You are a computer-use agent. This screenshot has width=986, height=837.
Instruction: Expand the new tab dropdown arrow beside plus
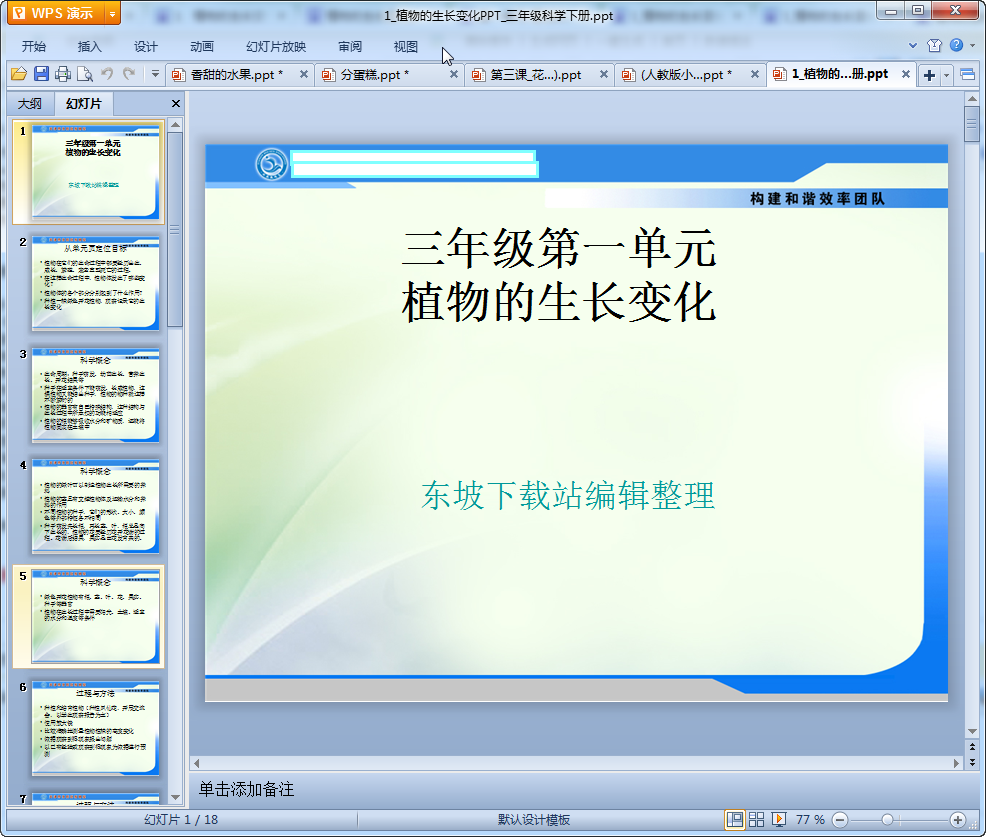pos(946,75)
